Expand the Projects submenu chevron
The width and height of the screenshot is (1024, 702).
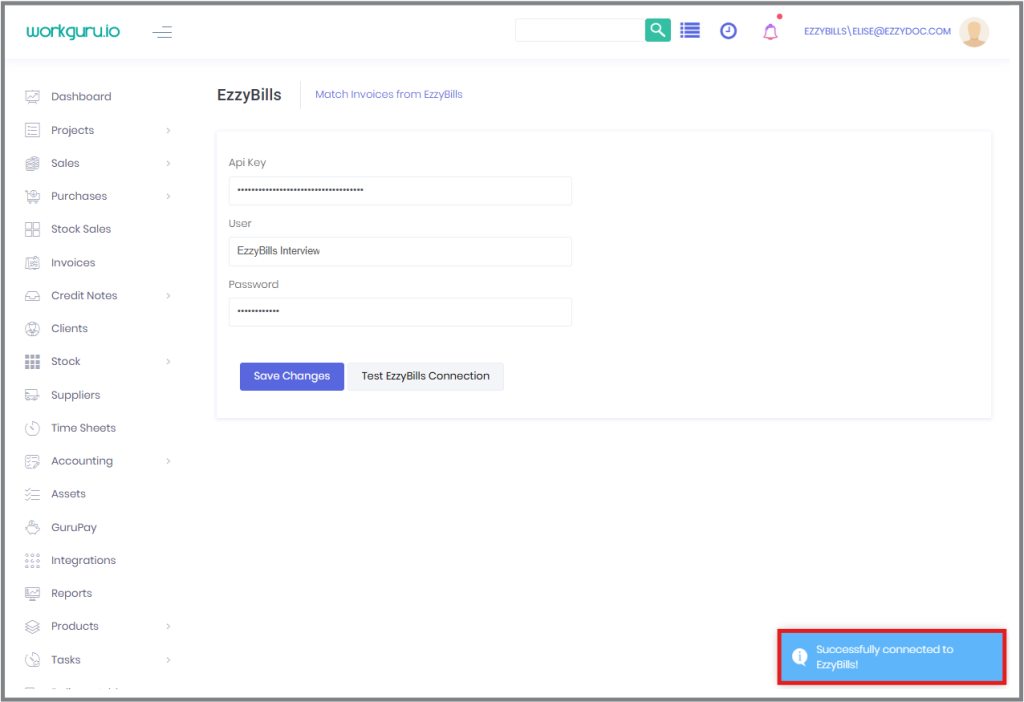coord(168,131)
